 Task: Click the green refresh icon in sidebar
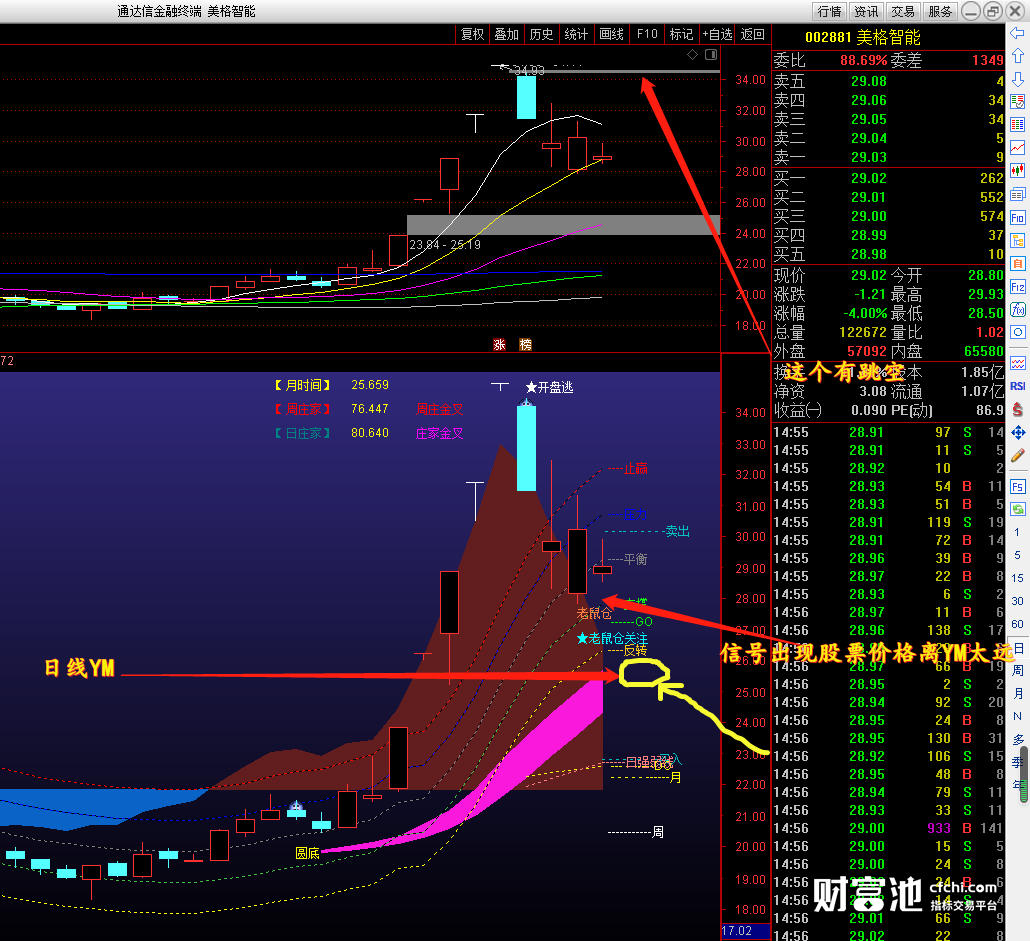pyautogui.click(x=1018, y=509)
